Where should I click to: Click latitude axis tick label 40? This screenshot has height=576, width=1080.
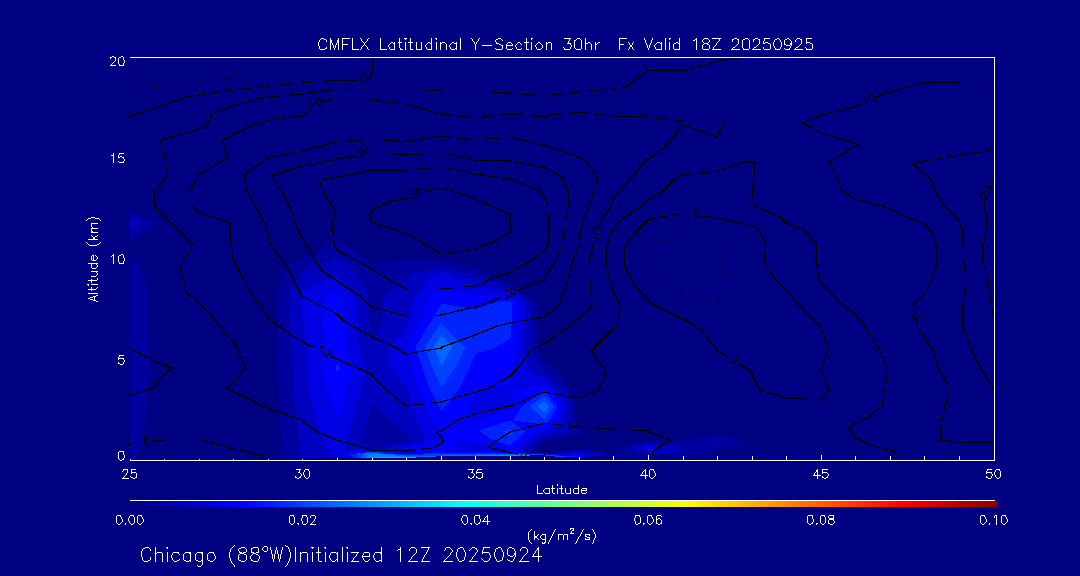648,474
